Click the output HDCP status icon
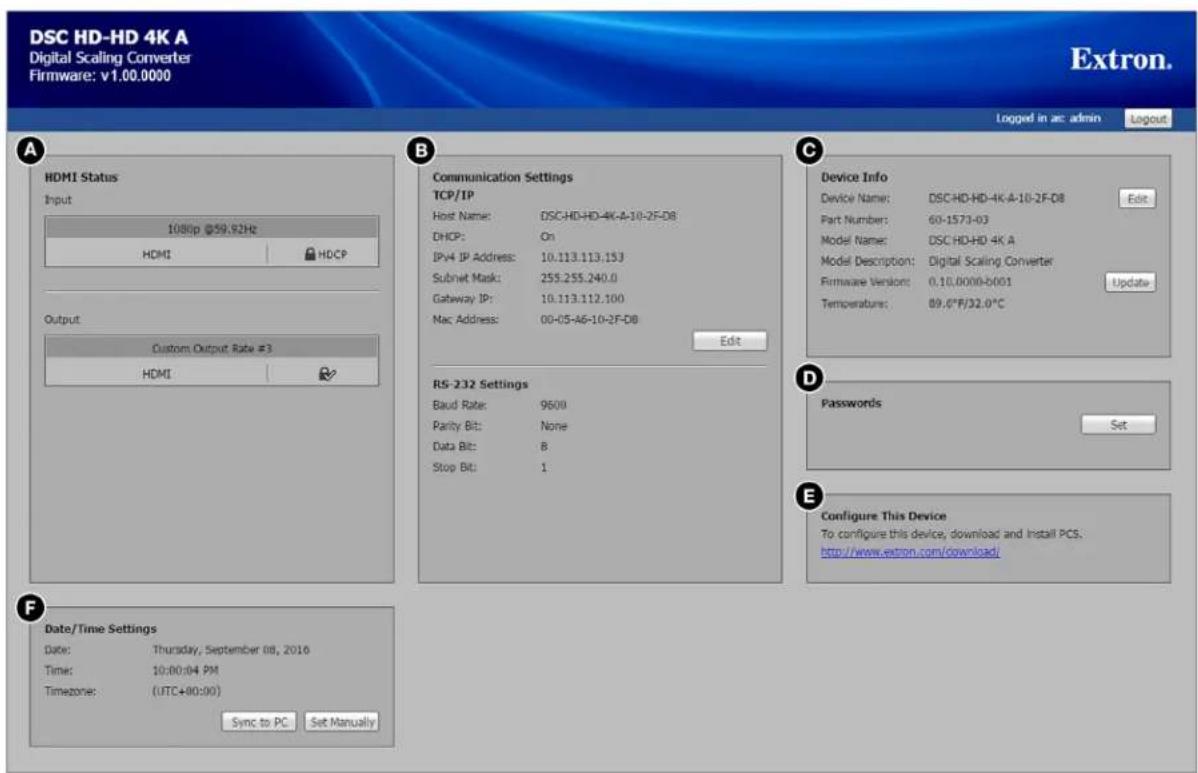The width and height of the screenshot is (1198, 773). (x=327, y=374)
